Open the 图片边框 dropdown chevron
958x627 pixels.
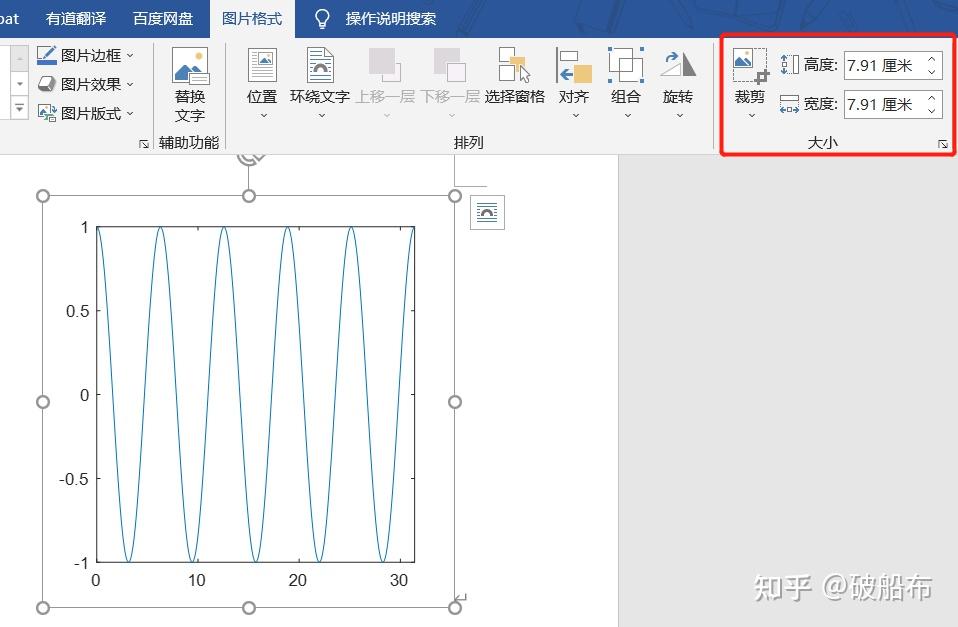[x=131, y=55]
